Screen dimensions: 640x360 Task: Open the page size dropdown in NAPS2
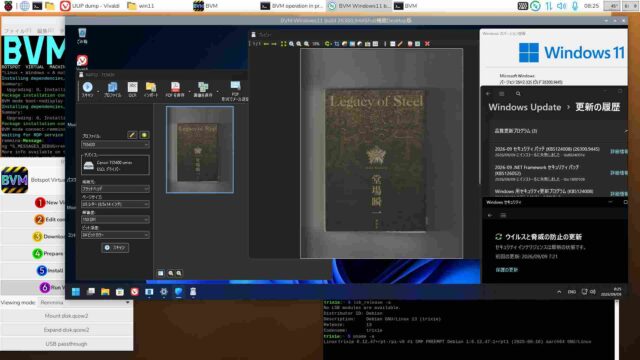point(115,204)
